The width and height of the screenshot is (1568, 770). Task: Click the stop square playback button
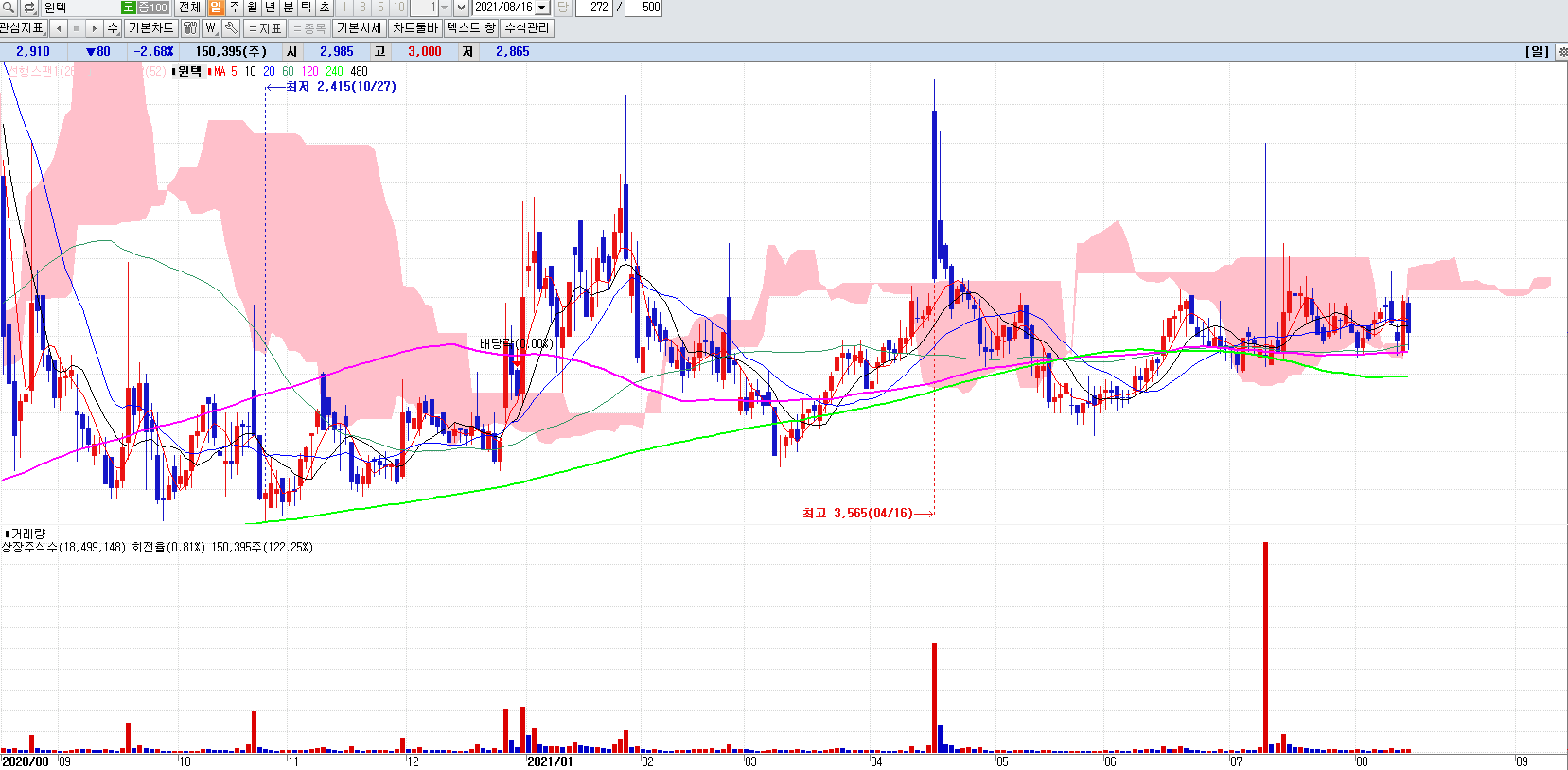77,28
